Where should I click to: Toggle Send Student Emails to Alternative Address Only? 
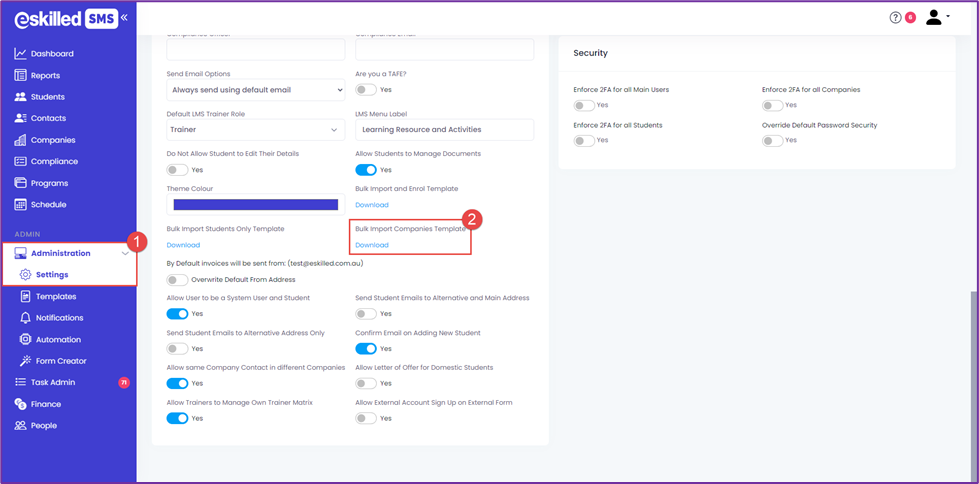[x=177, y=348]
